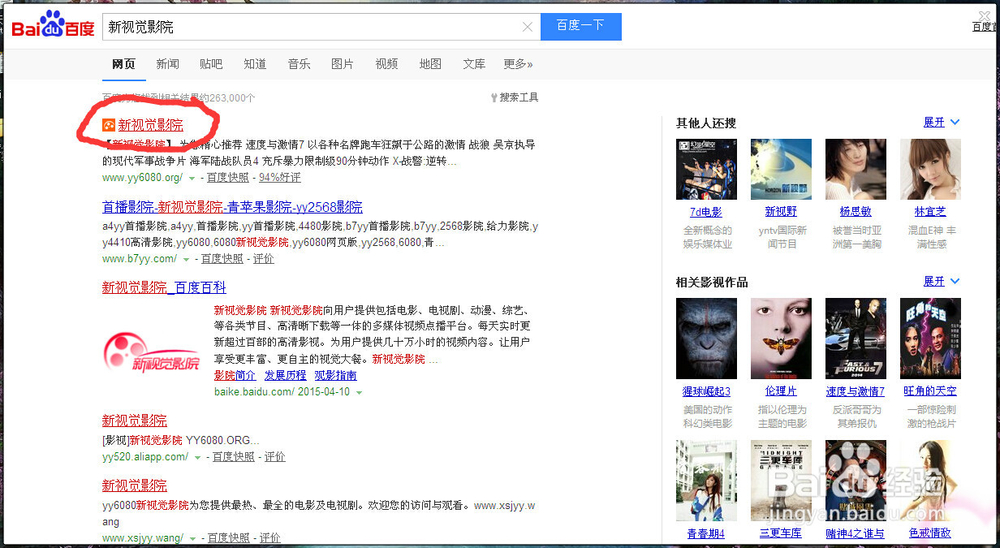Click the Baidu logo
The width and height of the screenshot is (1000, 548).
pyautogui.click(x=53, y=26)
